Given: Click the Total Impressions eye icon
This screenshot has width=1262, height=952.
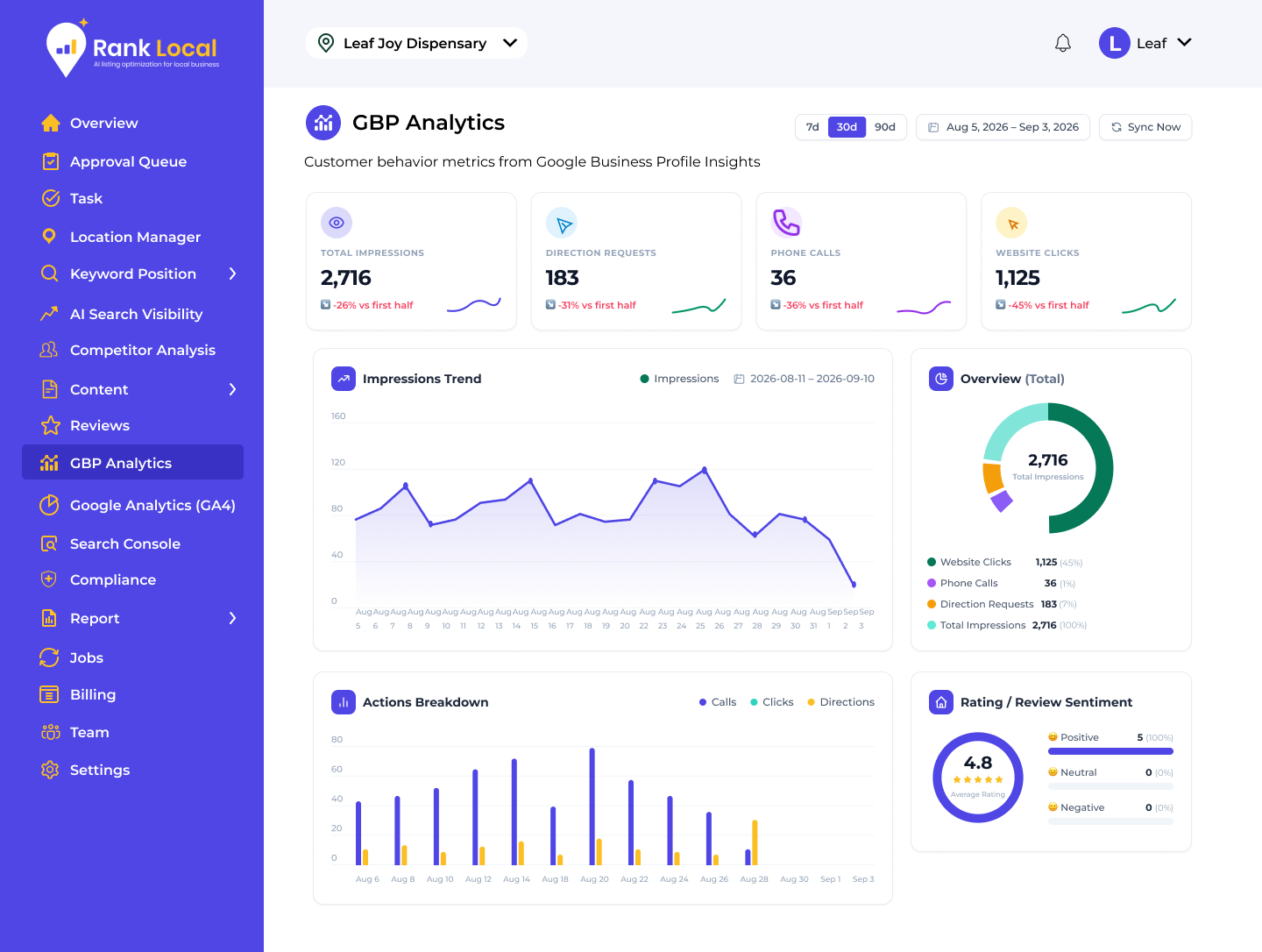Looking at the screenshot, I should (x=337, y=223).
